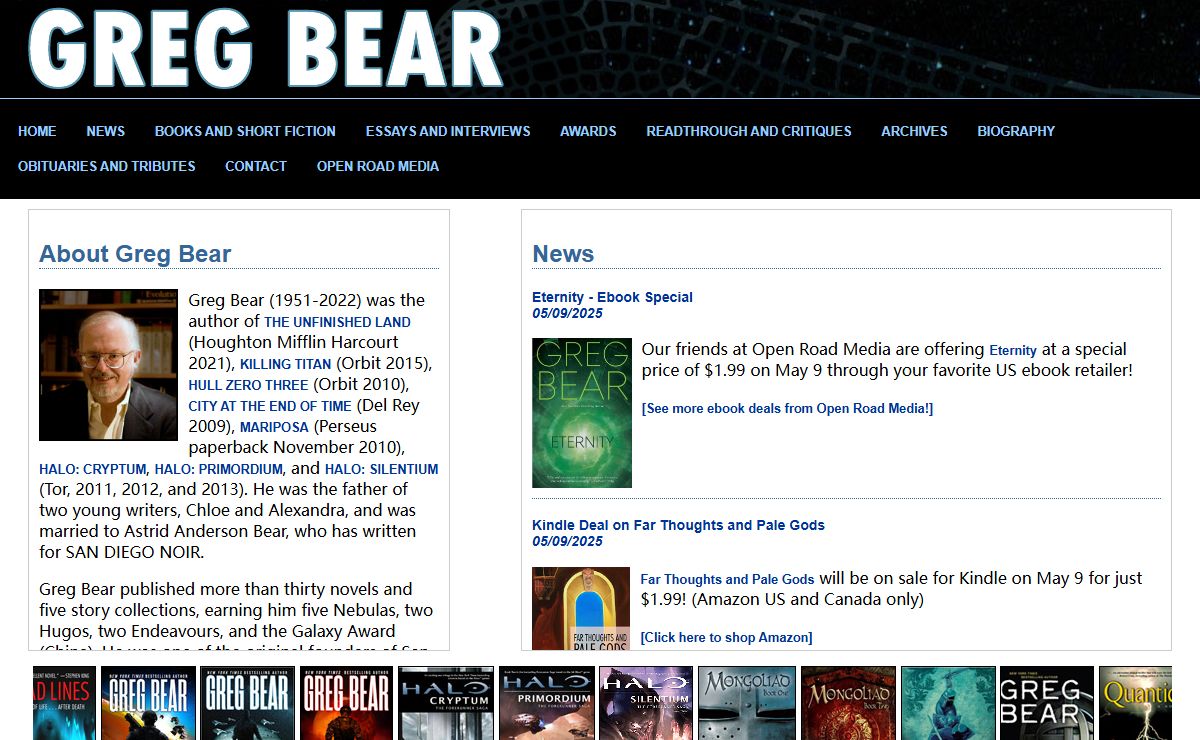This screenshot has height=740, width=1200.
Task: Select ESSAYS AND INTERVIEWS in navigation
Action: coord(448,131)
